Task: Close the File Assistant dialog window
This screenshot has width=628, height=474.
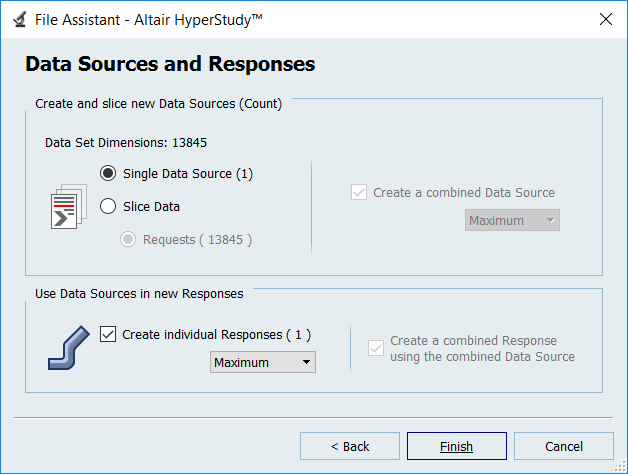Action: click(604, 19)
